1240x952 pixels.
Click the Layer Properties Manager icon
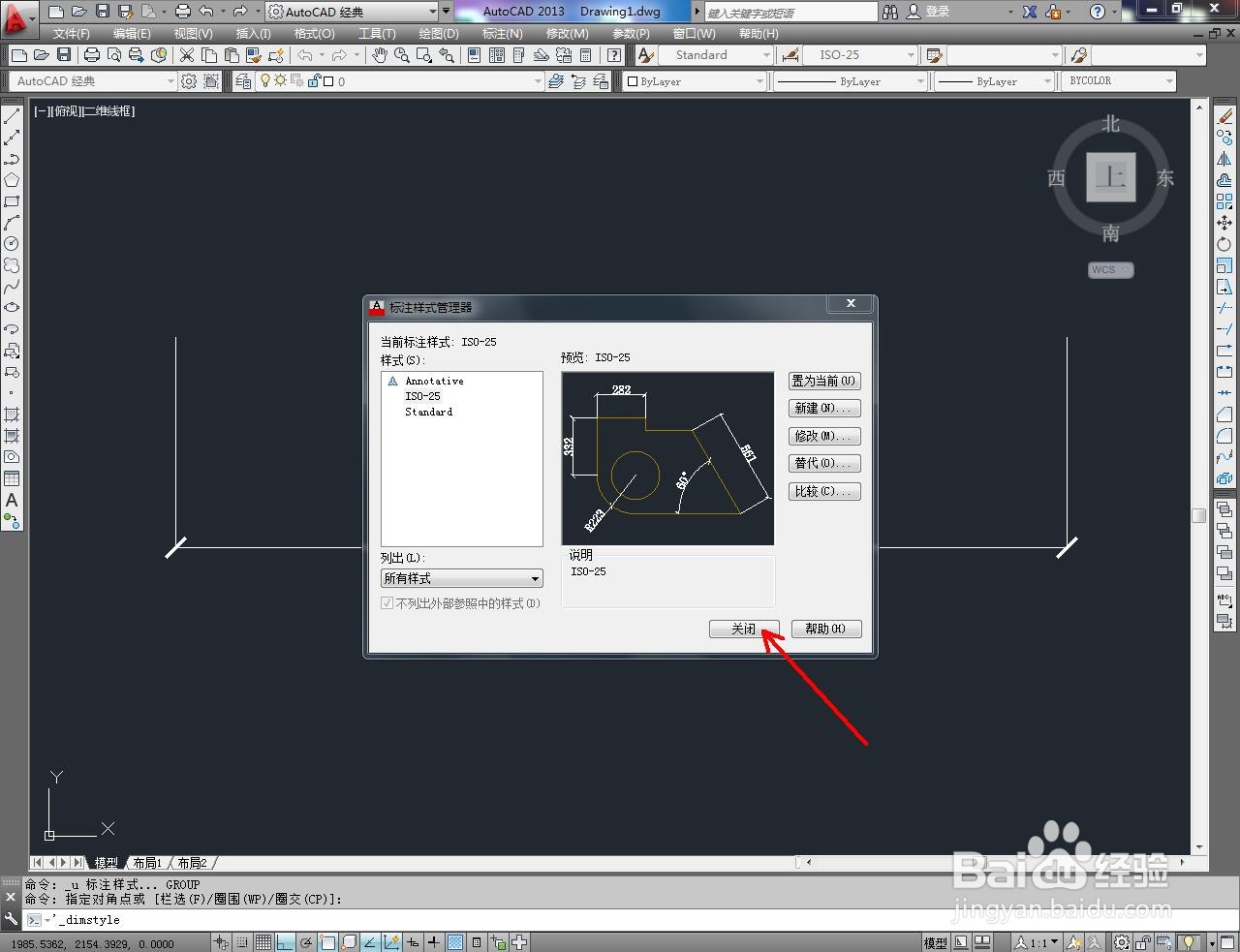tap(243, 81)
